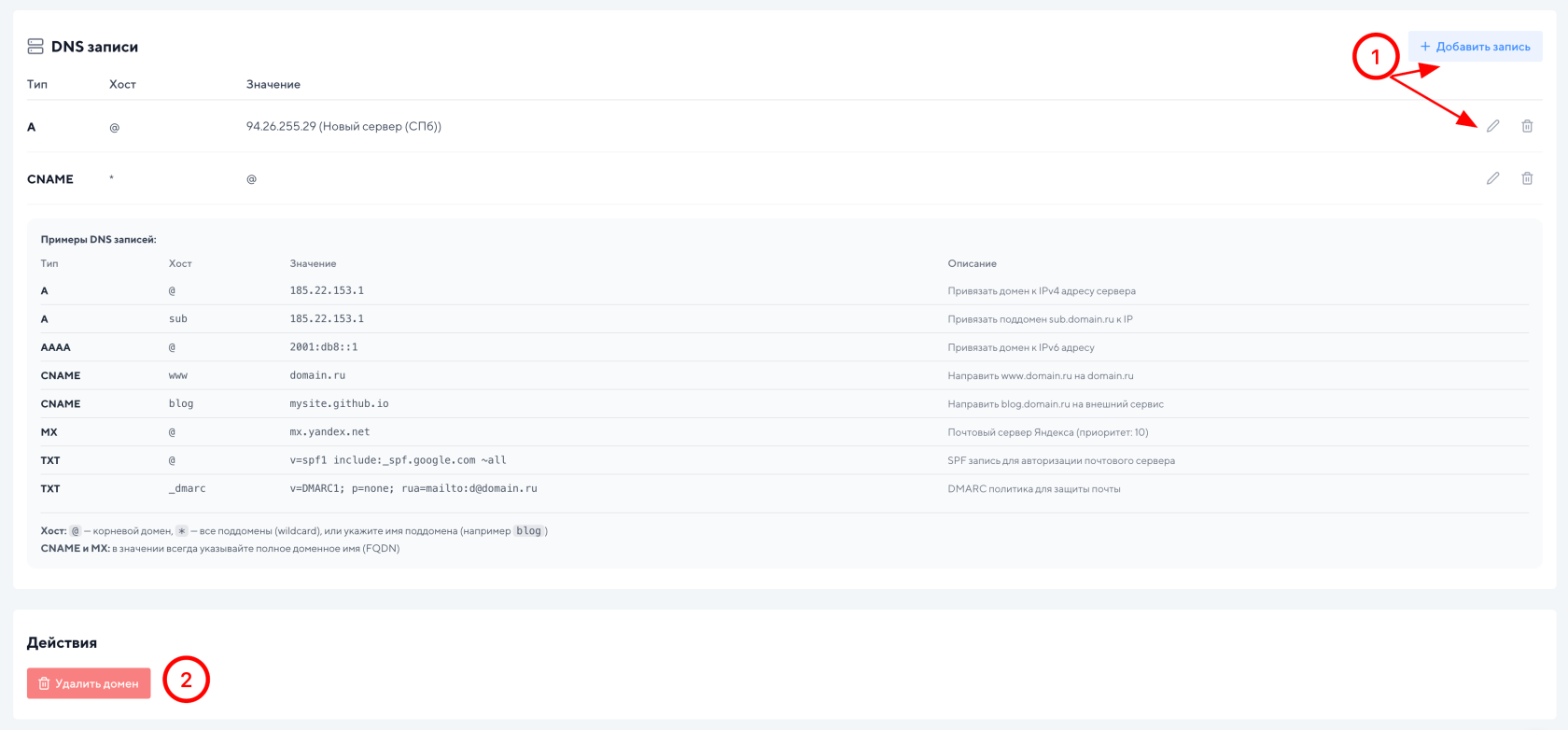
Task: Click the CNAME и MX note line
Action: pyautogui.click(x=220, y=549)
